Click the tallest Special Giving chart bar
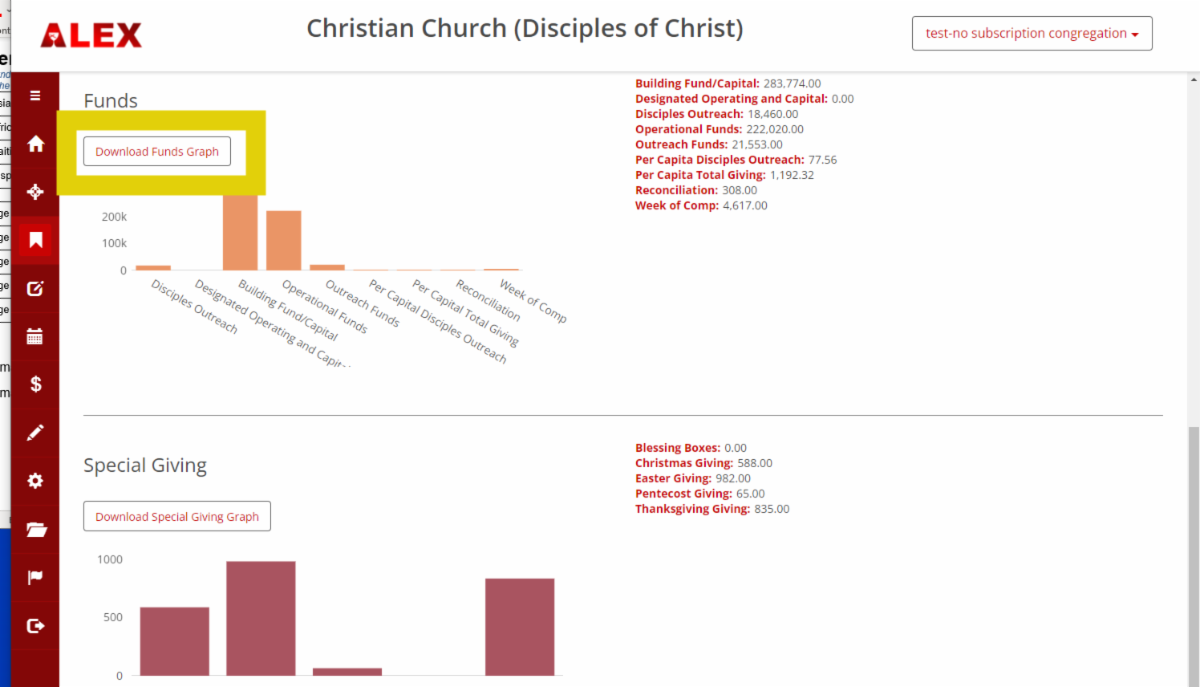 [x=261, y=618]
